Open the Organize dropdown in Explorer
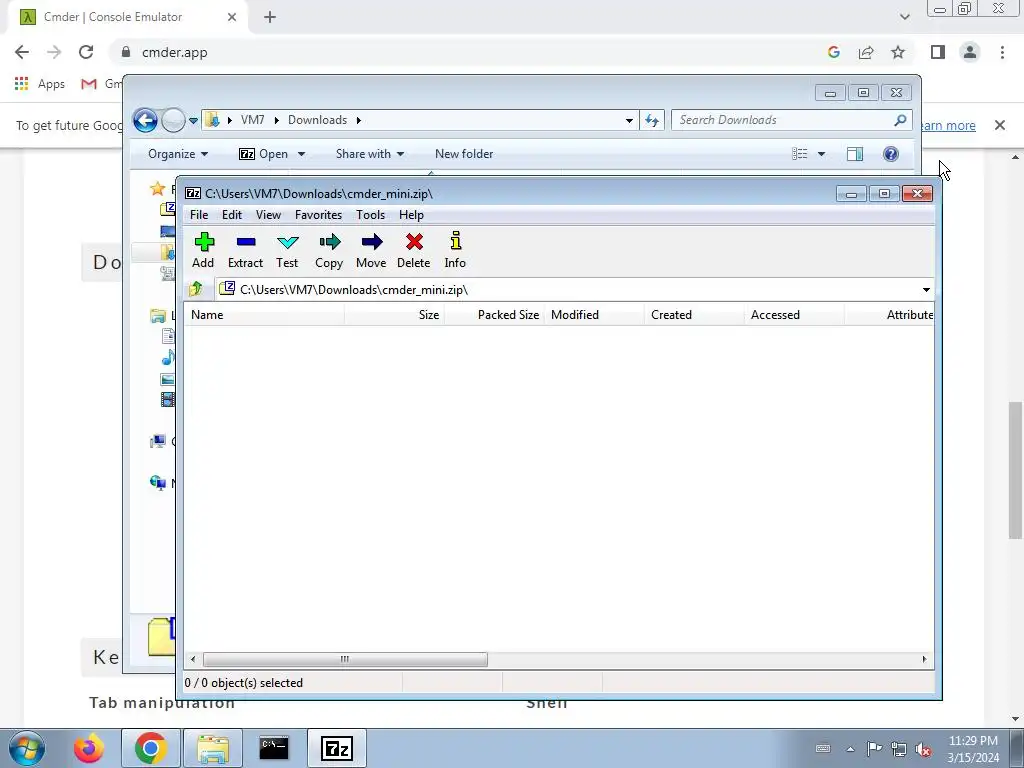Screen dimensions: 1024x768 [178, 154]
